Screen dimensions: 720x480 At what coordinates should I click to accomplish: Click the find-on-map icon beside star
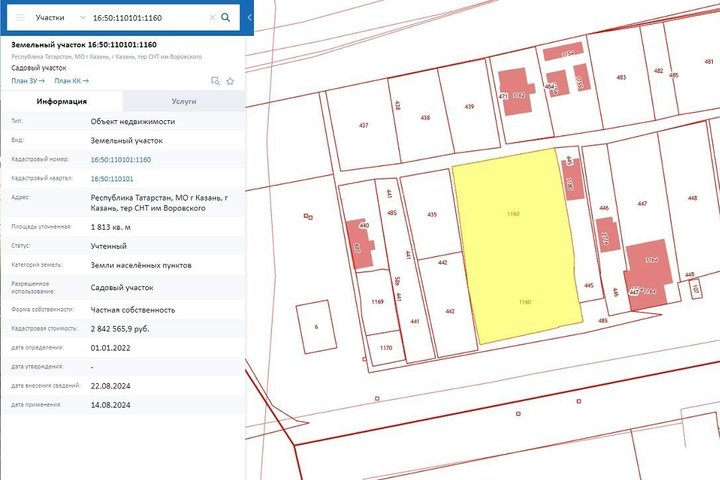(x=215, y=81)
